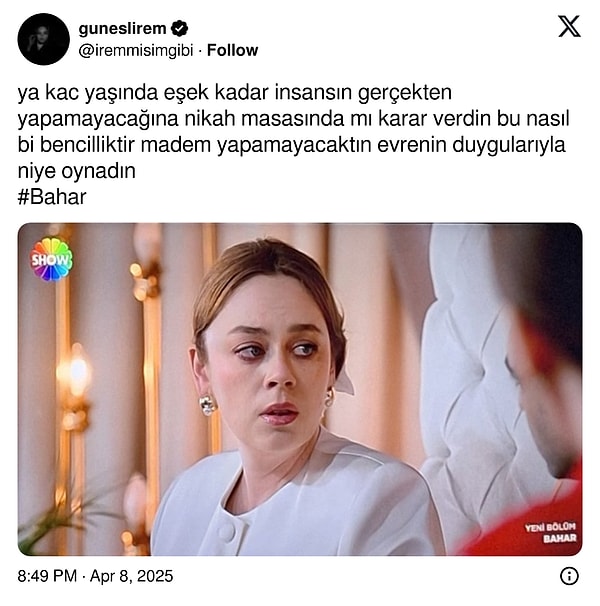Open guneslirem's profile avatar
This screenshot has height=606, width=600.
[x=44, y=39]
